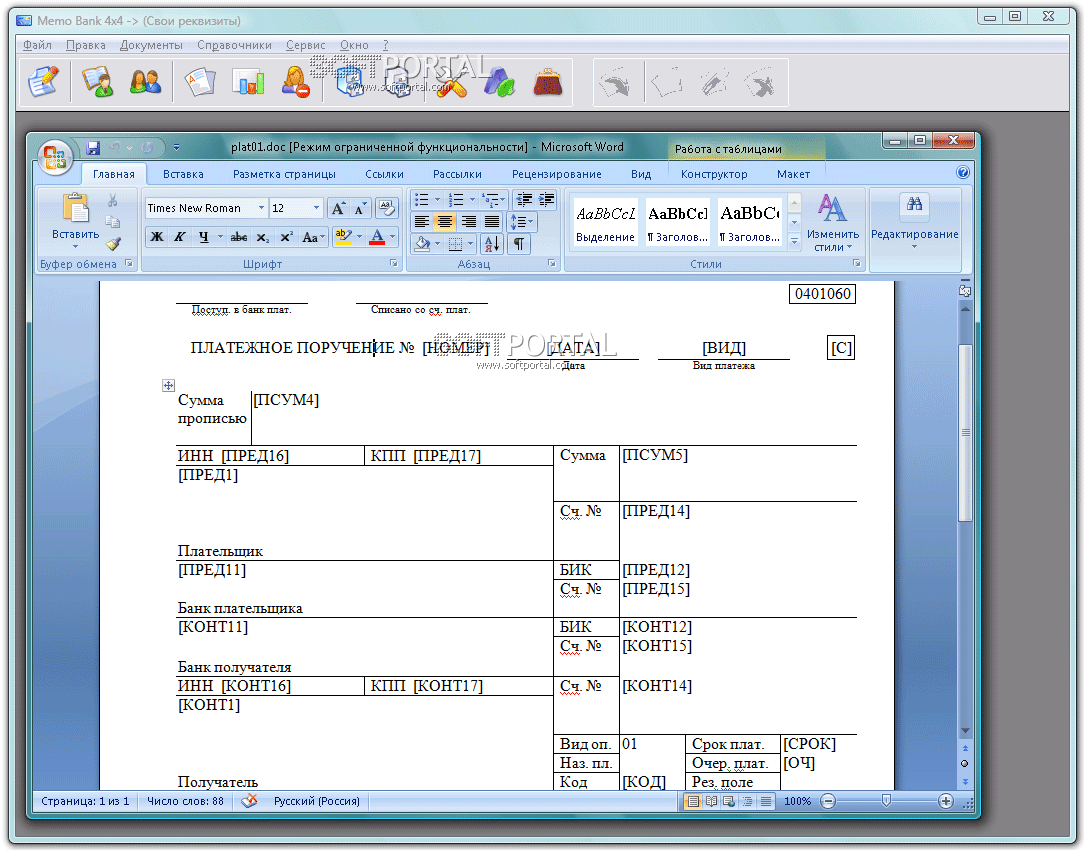Click Русский (Россия) language indicator

click(317, 801)
